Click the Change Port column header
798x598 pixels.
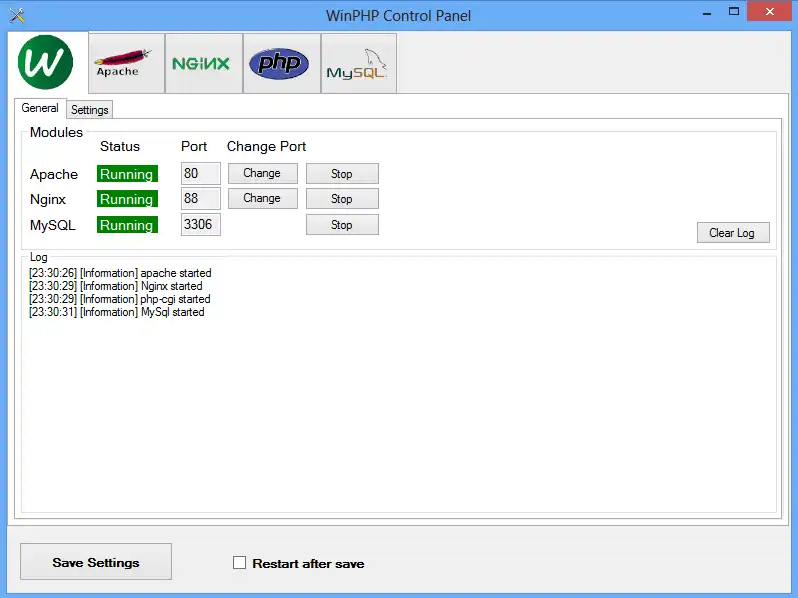tap(266, 147)
